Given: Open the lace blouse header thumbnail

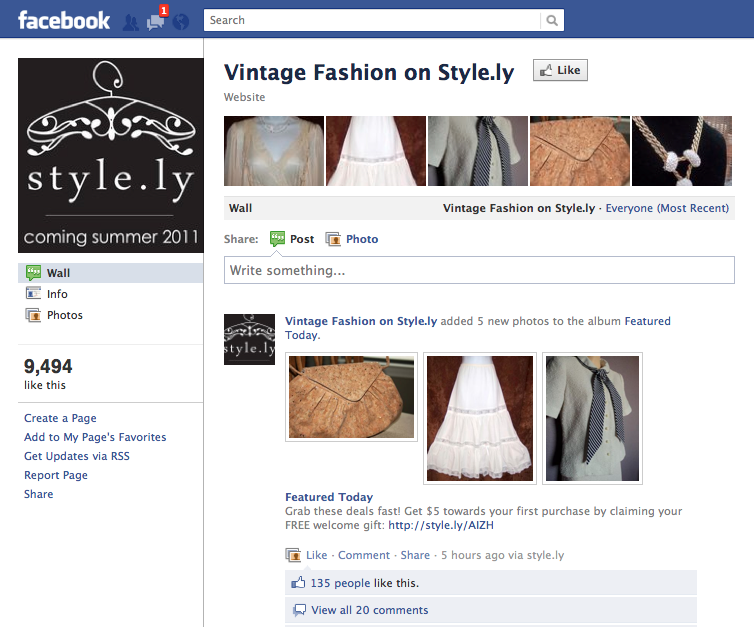Looking at the screenshot, I should tap(274, 151).
